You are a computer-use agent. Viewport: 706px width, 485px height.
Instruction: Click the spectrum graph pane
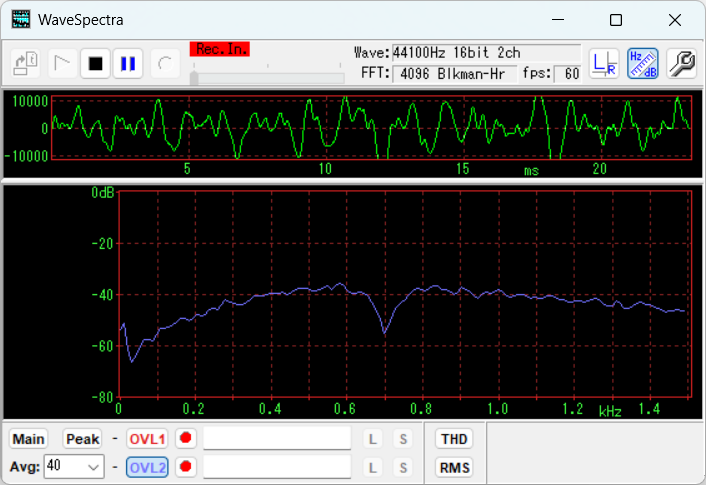353,302
